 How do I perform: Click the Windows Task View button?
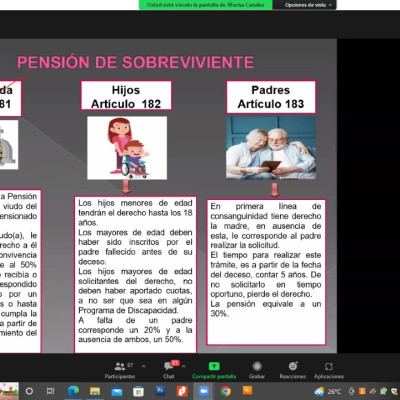tap(50, 391)
